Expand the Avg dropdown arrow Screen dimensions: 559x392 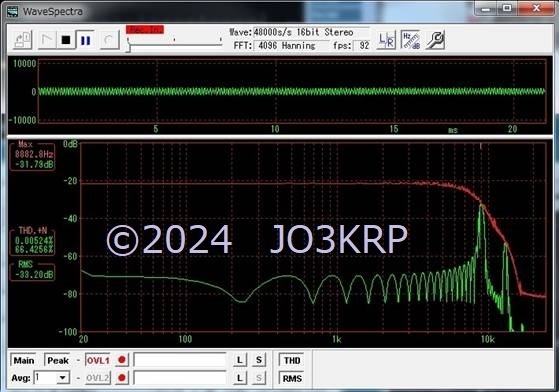[x=63, y=377]
